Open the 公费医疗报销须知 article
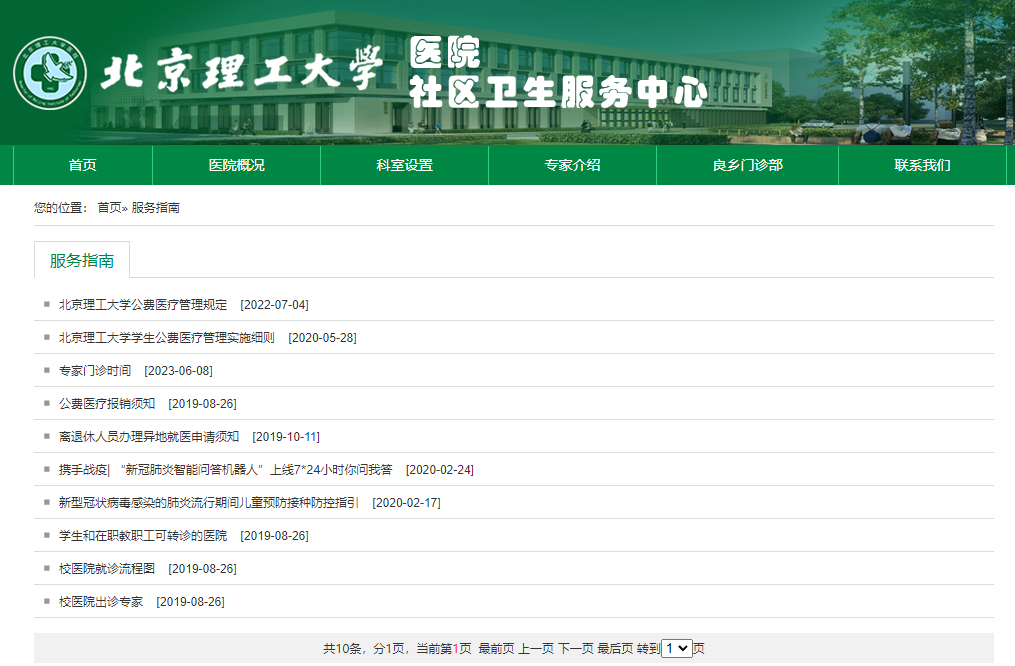 click(x=107, y=404)
